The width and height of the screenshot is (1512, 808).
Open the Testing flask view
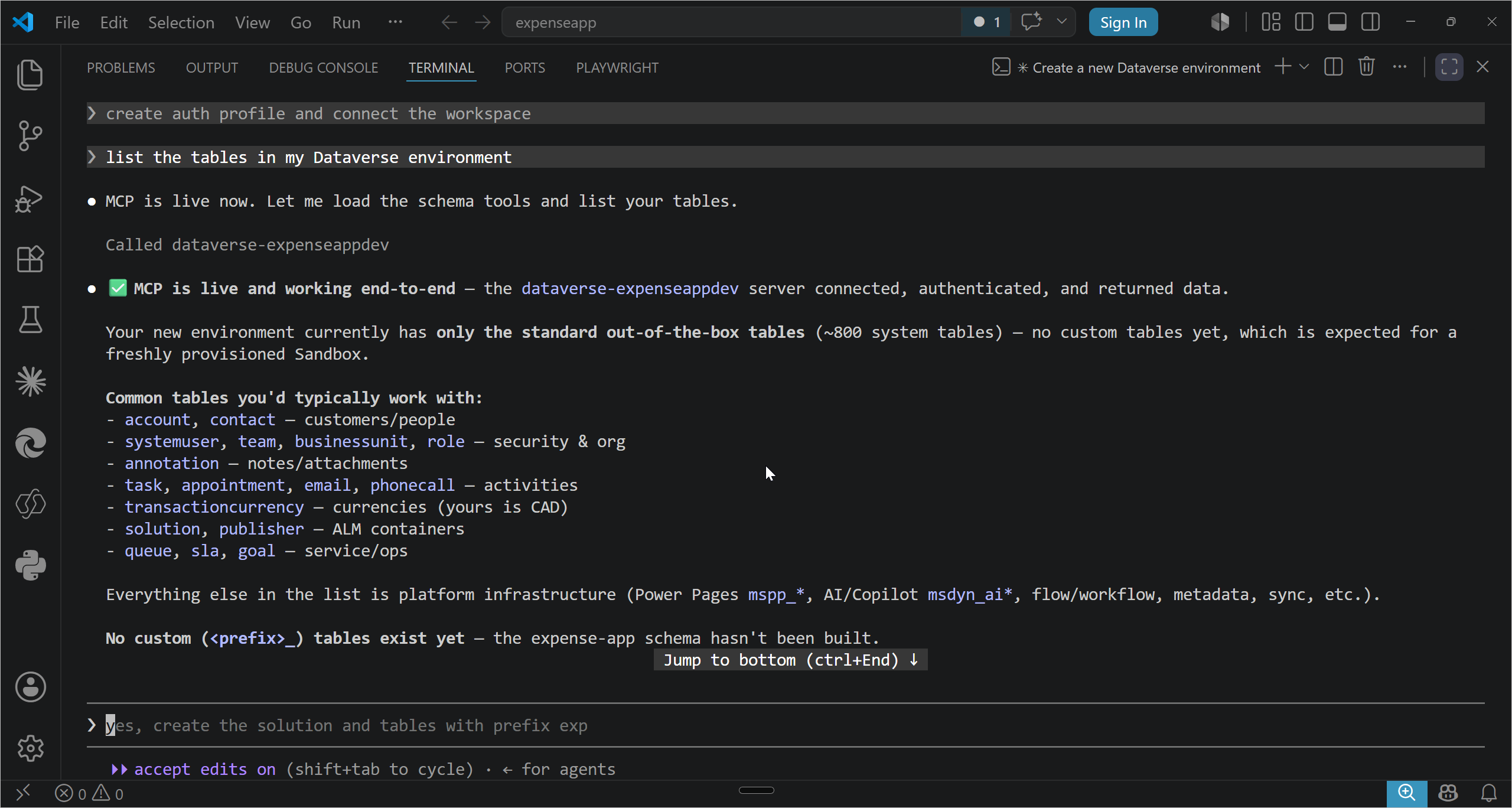pos(30,320)
